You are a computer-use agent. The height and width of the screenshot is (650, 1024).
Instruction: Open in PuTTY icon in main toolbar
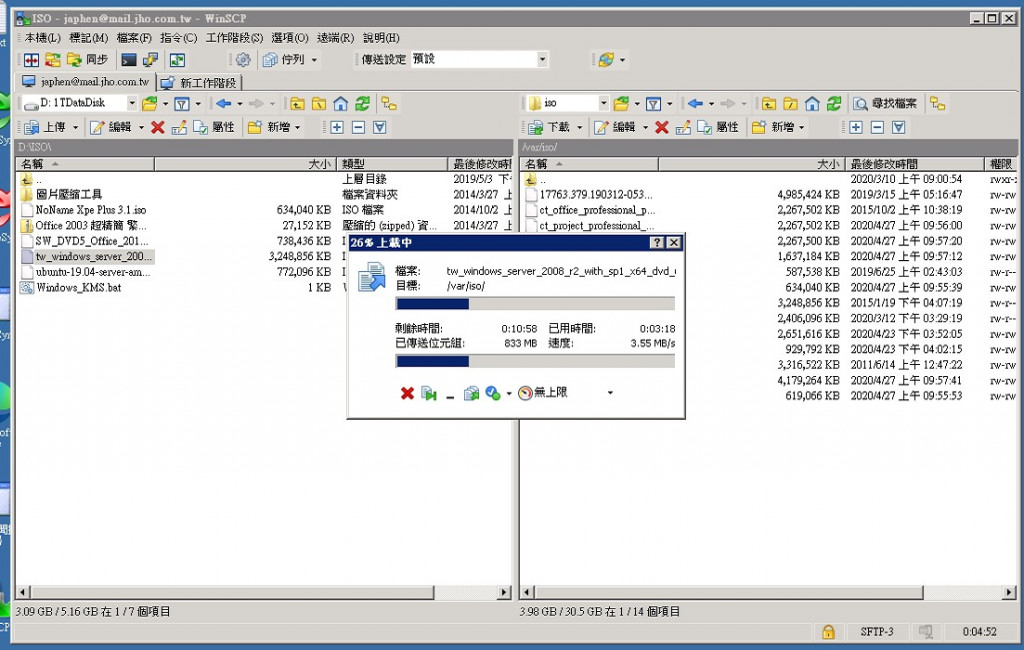(x=150, y=60)
